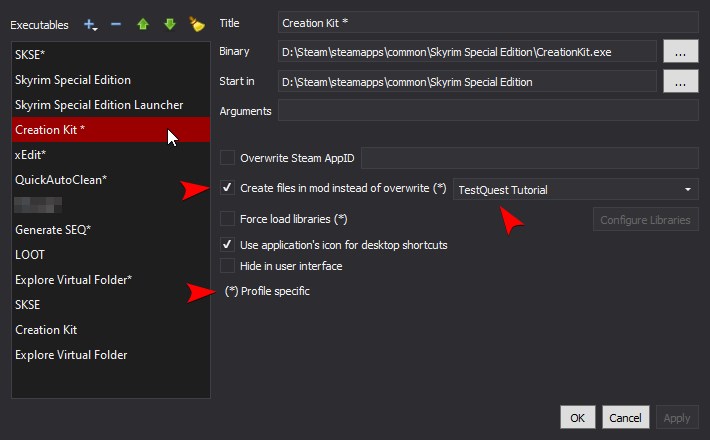Image resolution: width=710 pixels, height=440 pixels.
Task: Click into the Title field
Action: coord(488,23)
